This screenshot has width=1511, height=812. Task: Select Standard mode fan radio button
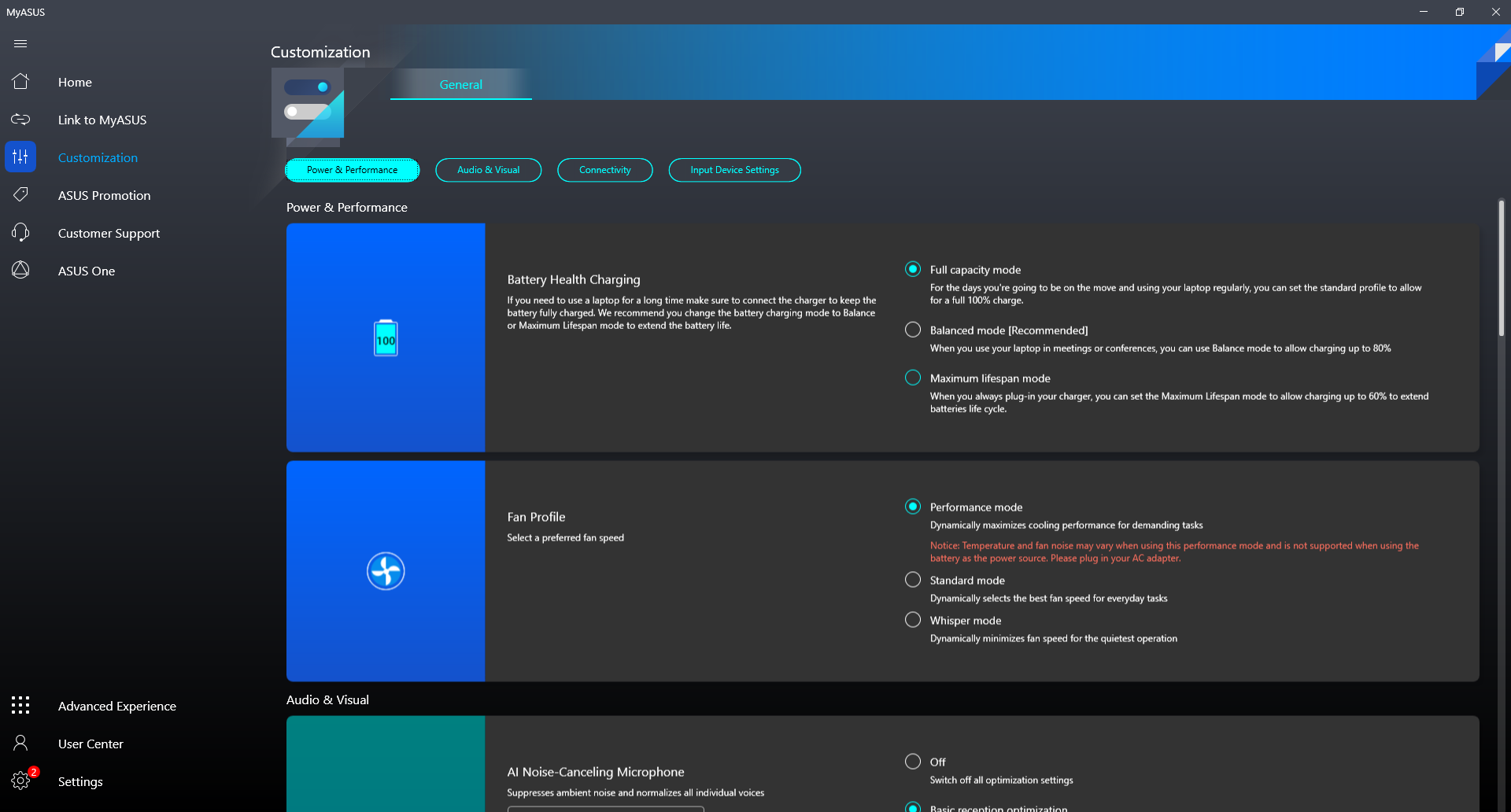913,580
